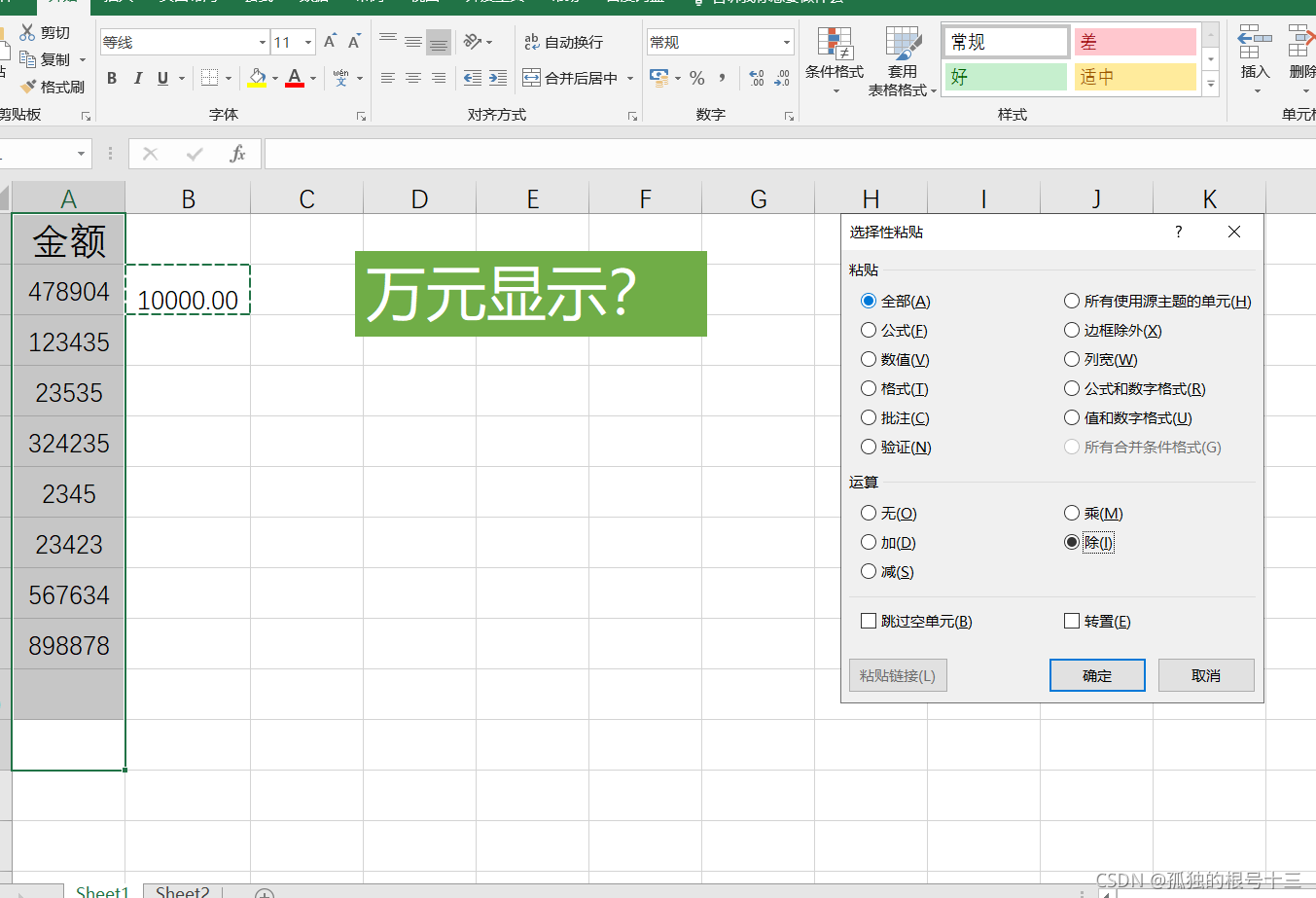Apply the 适中 cell style
Viewport: 1316px width, 898px height.
click(1135, 77)
